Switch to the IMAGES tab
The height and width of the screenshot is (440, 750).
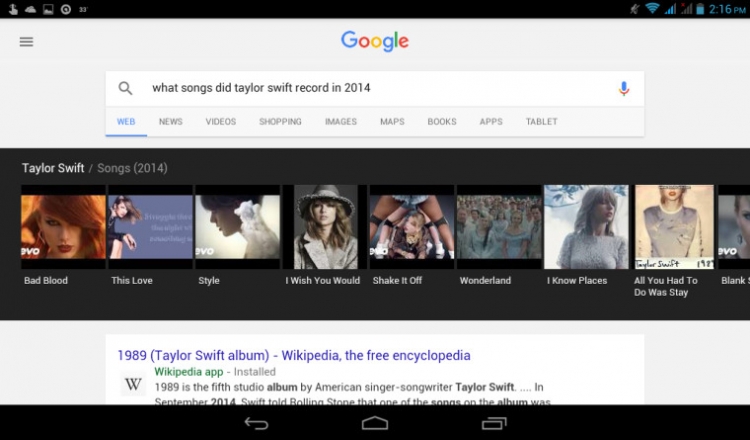click(x=341, y=121)
